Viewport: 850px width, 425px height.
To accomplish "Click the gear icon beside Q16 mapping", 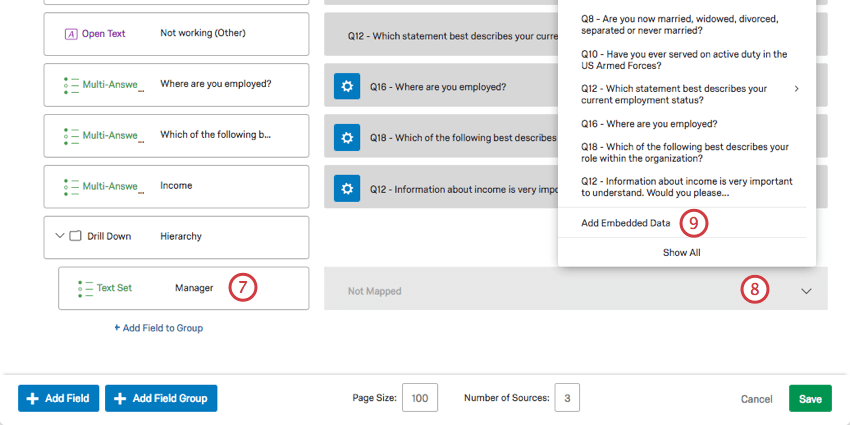I will (346, 87).
